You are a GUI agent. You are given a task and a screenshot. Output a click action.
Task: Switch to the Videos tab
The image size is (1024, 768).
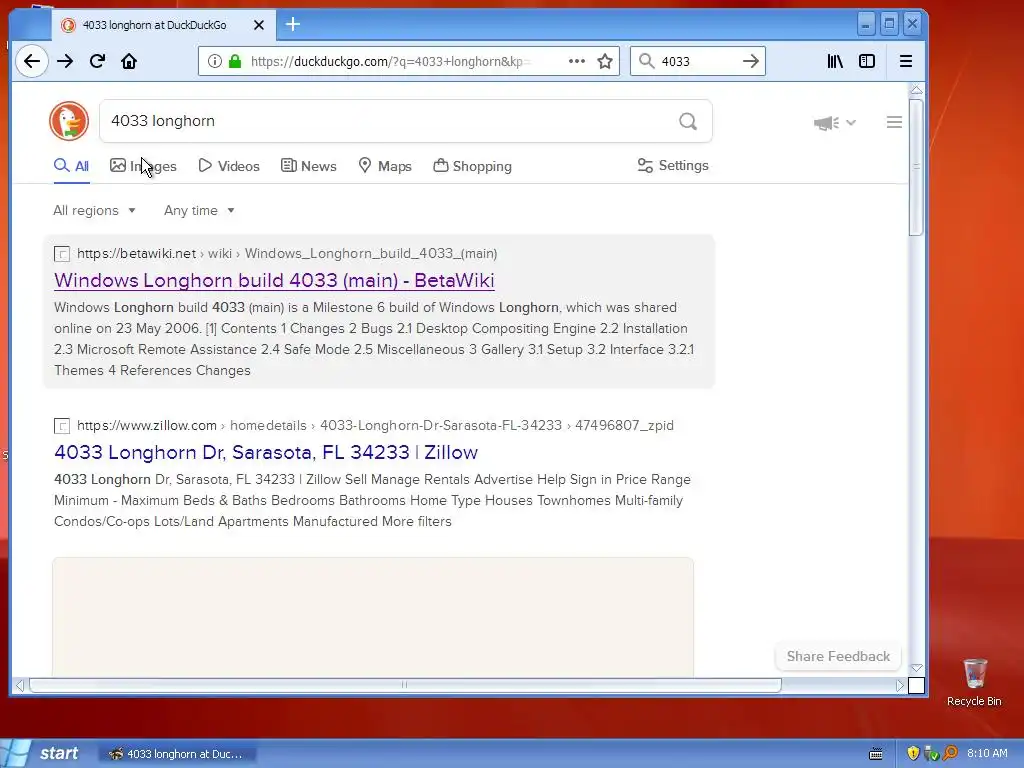pos(229,166)
